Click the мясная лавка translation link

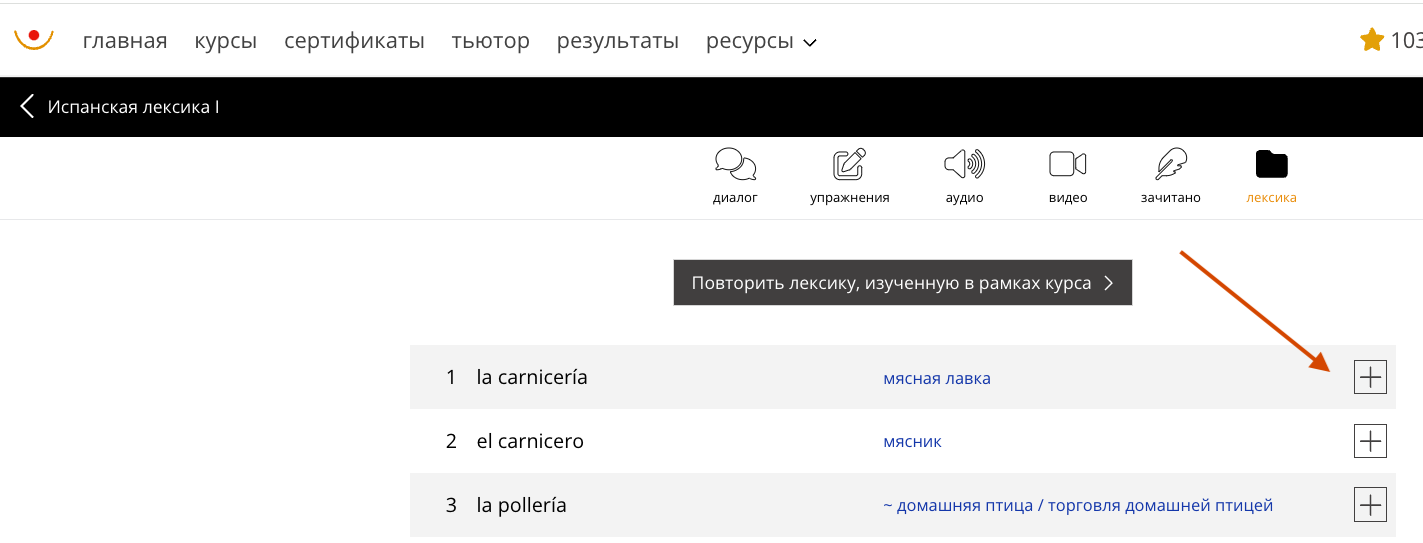click(x=937, y=378)
